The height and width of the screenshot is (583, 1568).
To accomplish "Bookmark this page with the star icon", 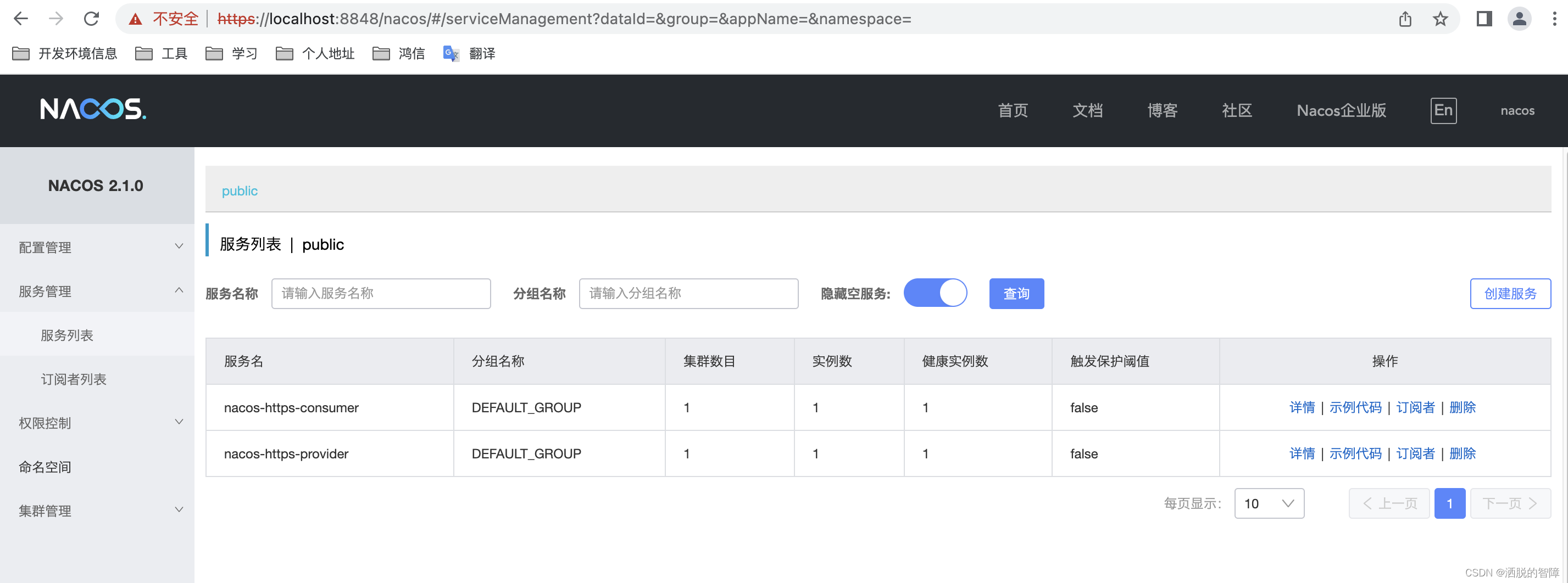I will [x=1440, y=19].
